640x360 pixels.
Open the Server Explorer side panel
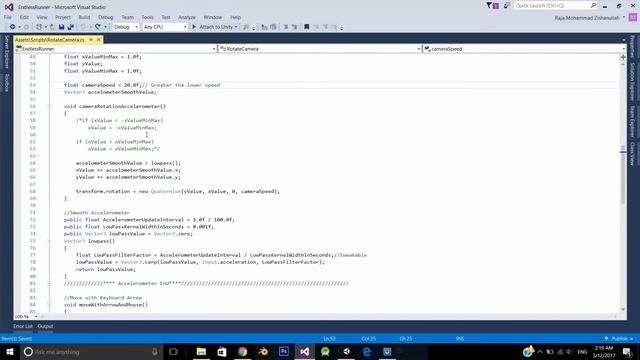[x=6, y=52]
